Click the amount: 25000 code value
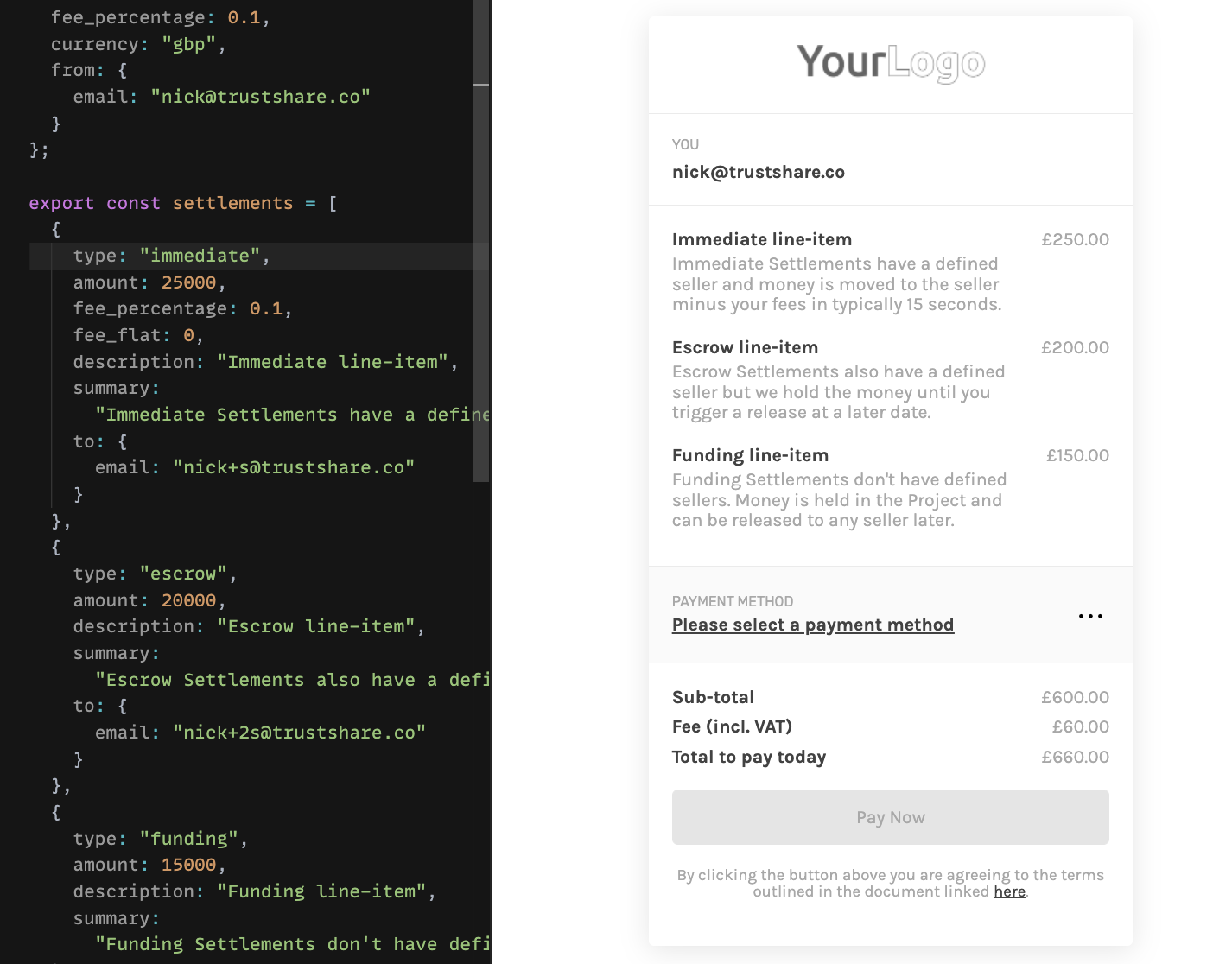Image resolution: width=1232 pixels, height=964 pixels. pyautogui.click(x=189, y=282)
